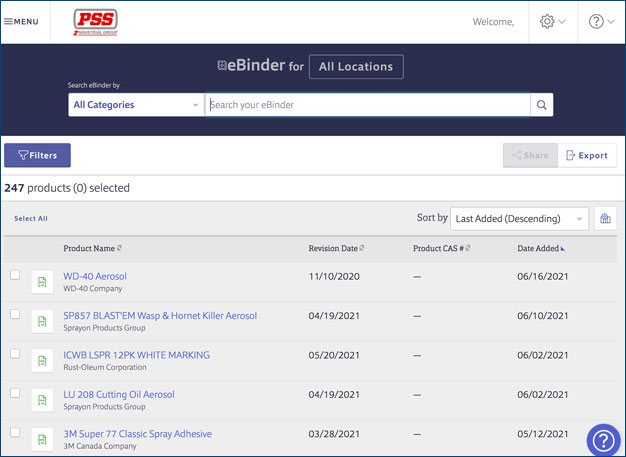Open the LU 208 Cutting Oil document icon
Image resolution: width=626 pixels, height=457 pixels.
[x=42, y=400]
